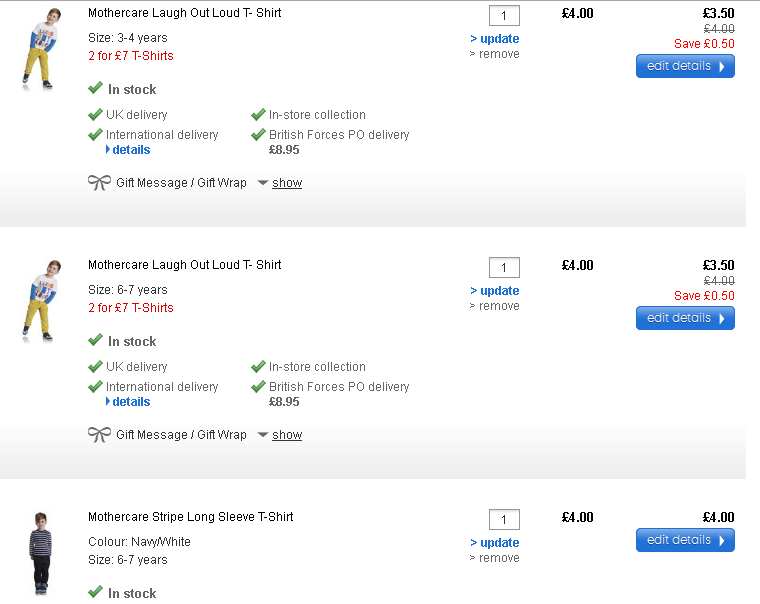Expand delivery 'details' under the 3-4 years item
This screenshot has width=760, height=604.
coord(131,150)
